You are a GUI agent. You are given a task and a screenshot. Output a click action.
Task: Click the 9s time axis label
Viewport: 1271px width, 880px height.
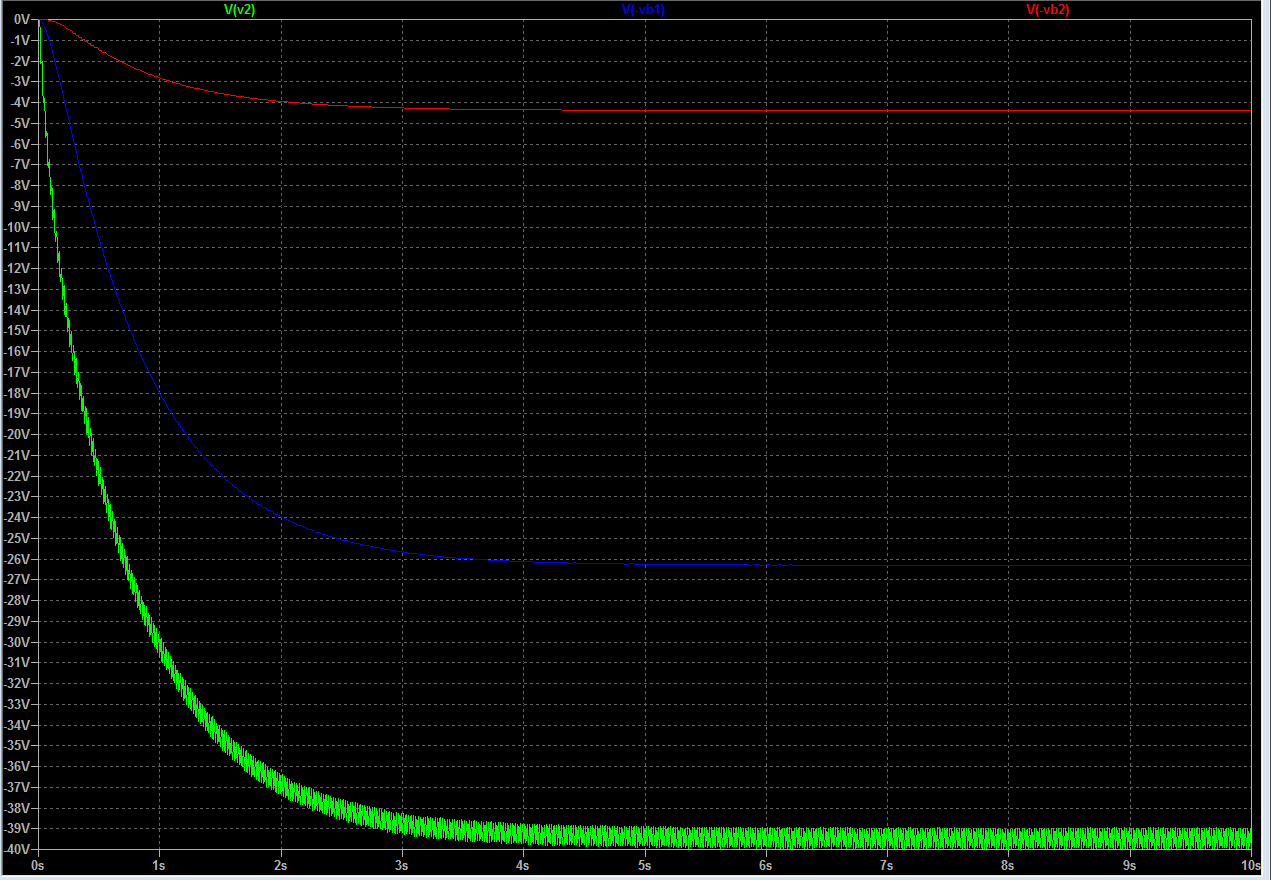[1130, 864]
